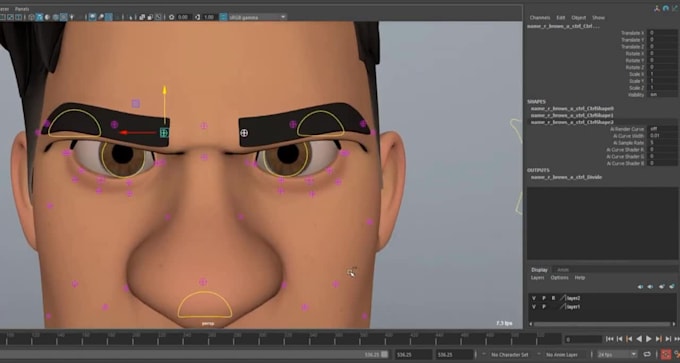This screenshot has width=680, height=363.
Task: Click the gamma reset icon in panel toolbar
Action: coord(198,17)
